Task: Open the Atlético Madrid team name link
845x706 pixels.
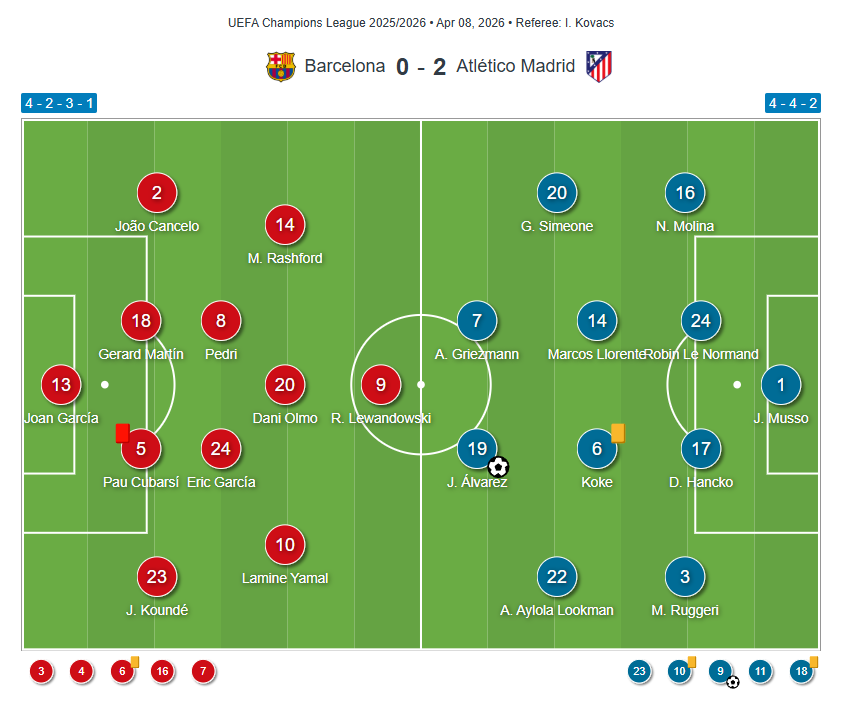Action: tap(515, 66)
